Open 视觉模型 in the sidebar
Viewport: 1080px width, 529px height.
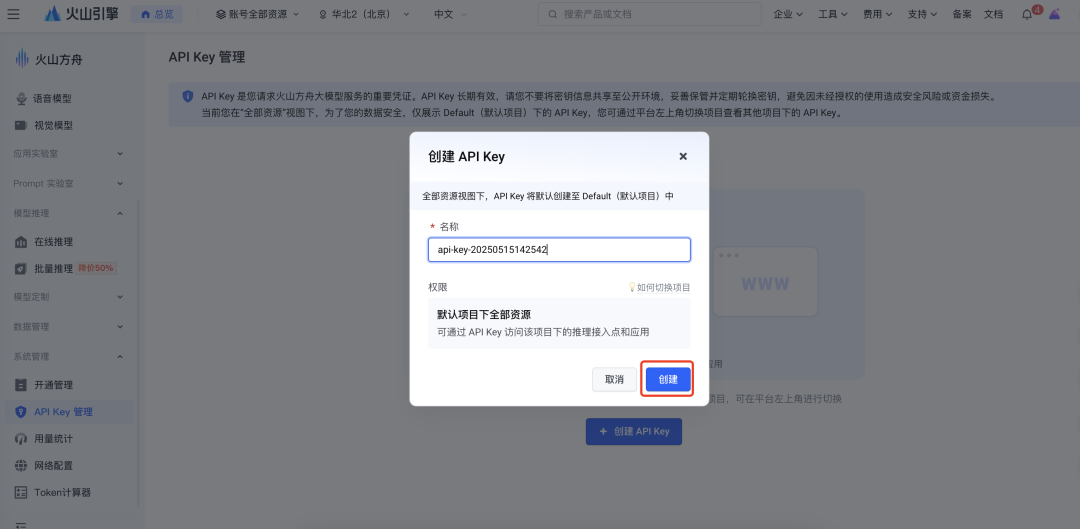click(53, 125)
